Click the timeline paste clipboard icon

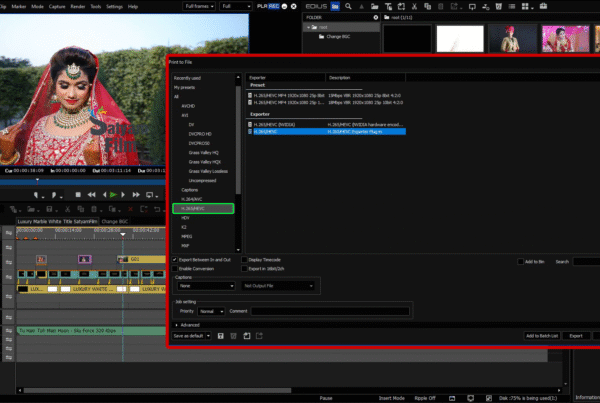pos(94,209)
